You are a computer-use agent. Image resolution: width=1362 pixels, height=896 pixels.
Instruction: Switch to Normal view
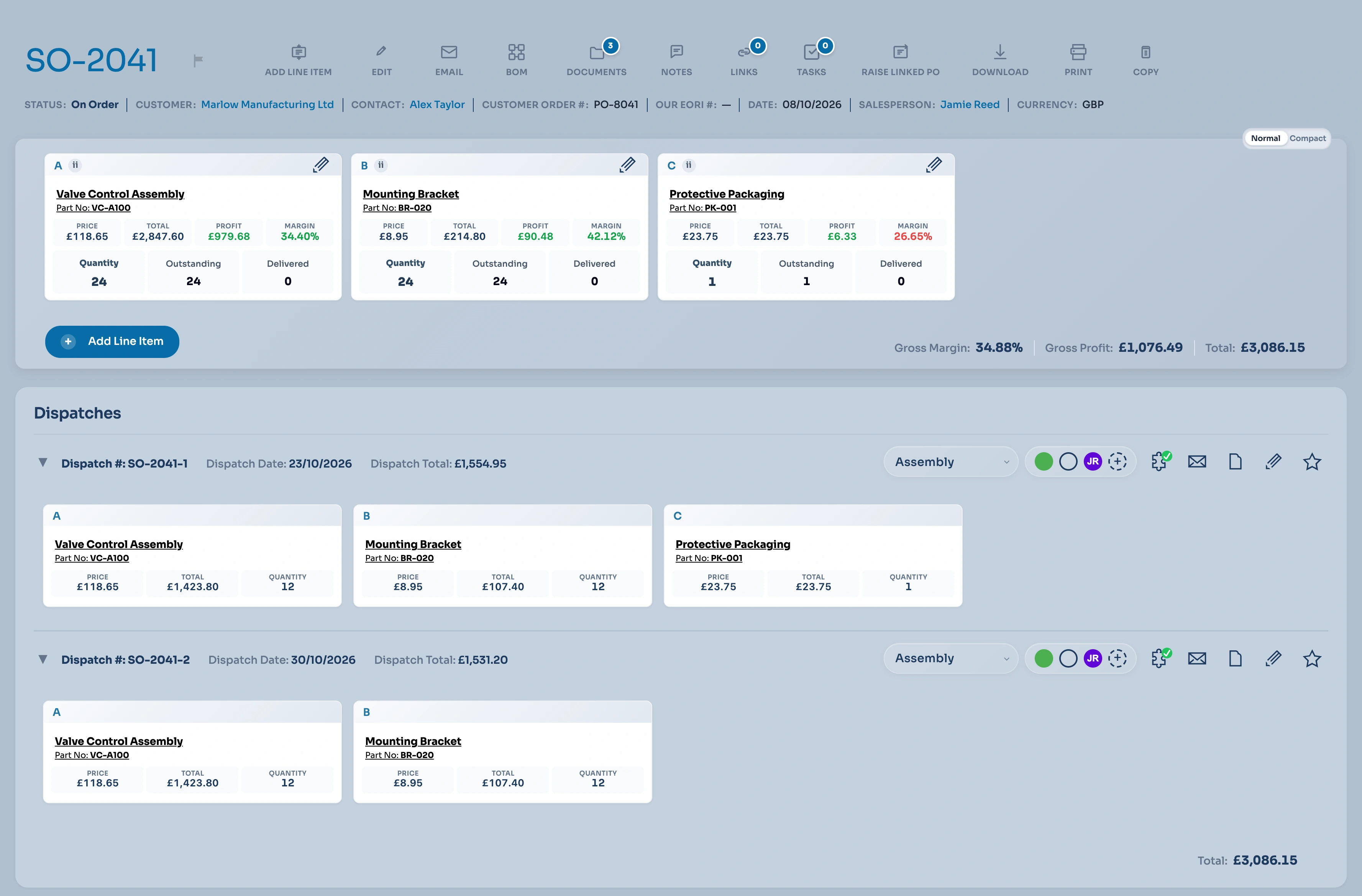[x=1265, y=138]
